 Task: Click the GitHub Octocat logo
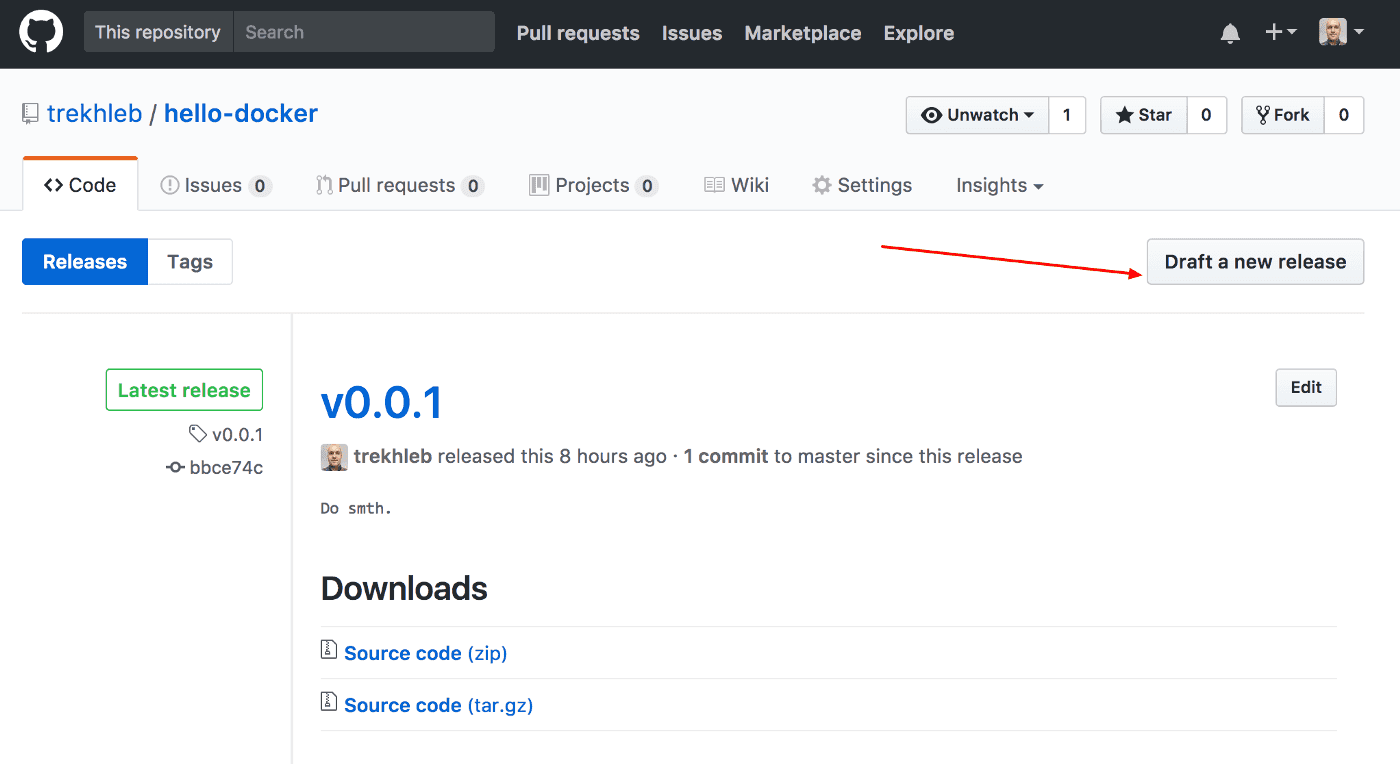[x=41, y=31]
